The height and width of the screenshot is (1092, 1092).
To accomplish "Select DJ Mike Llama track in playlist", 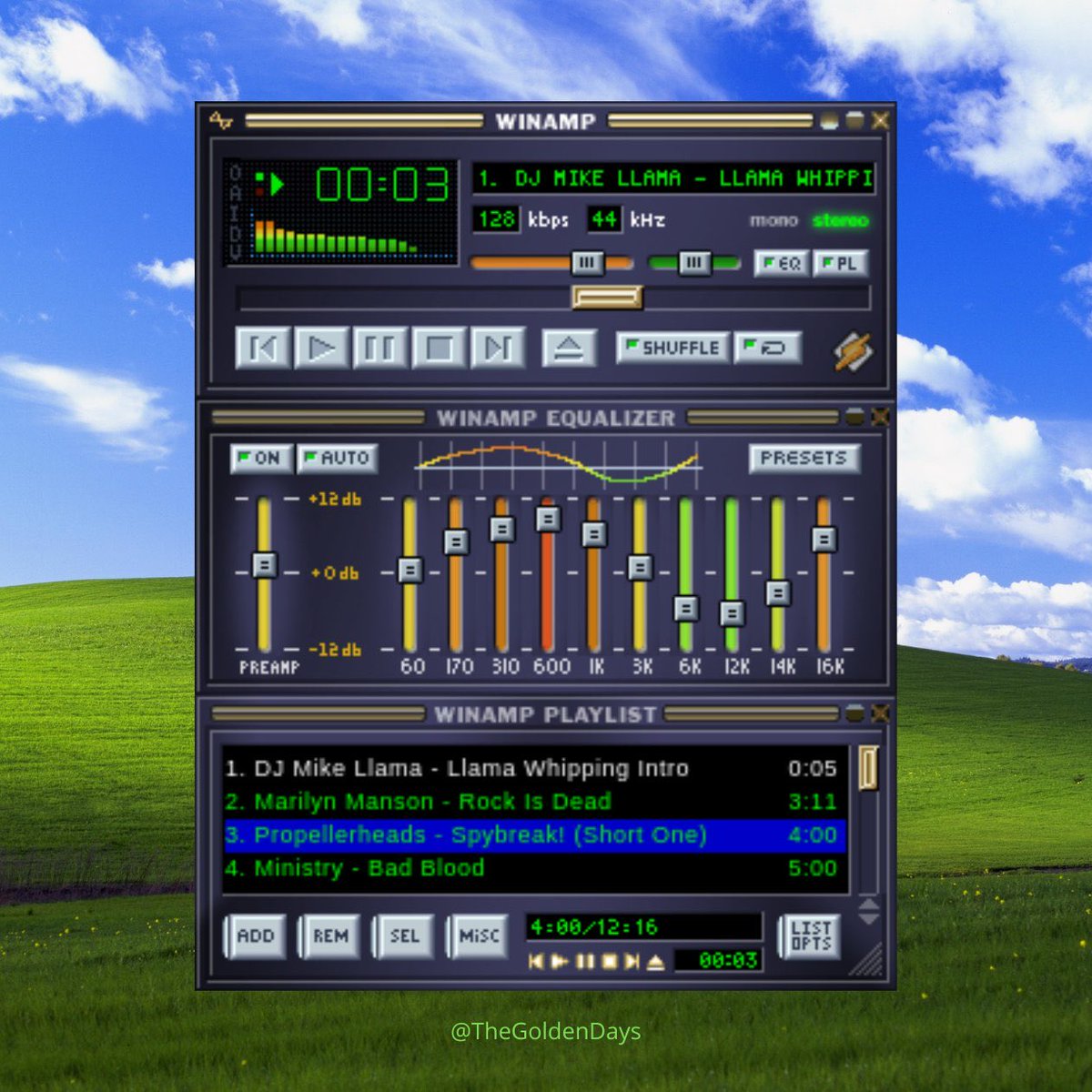I will coord(535,769).
